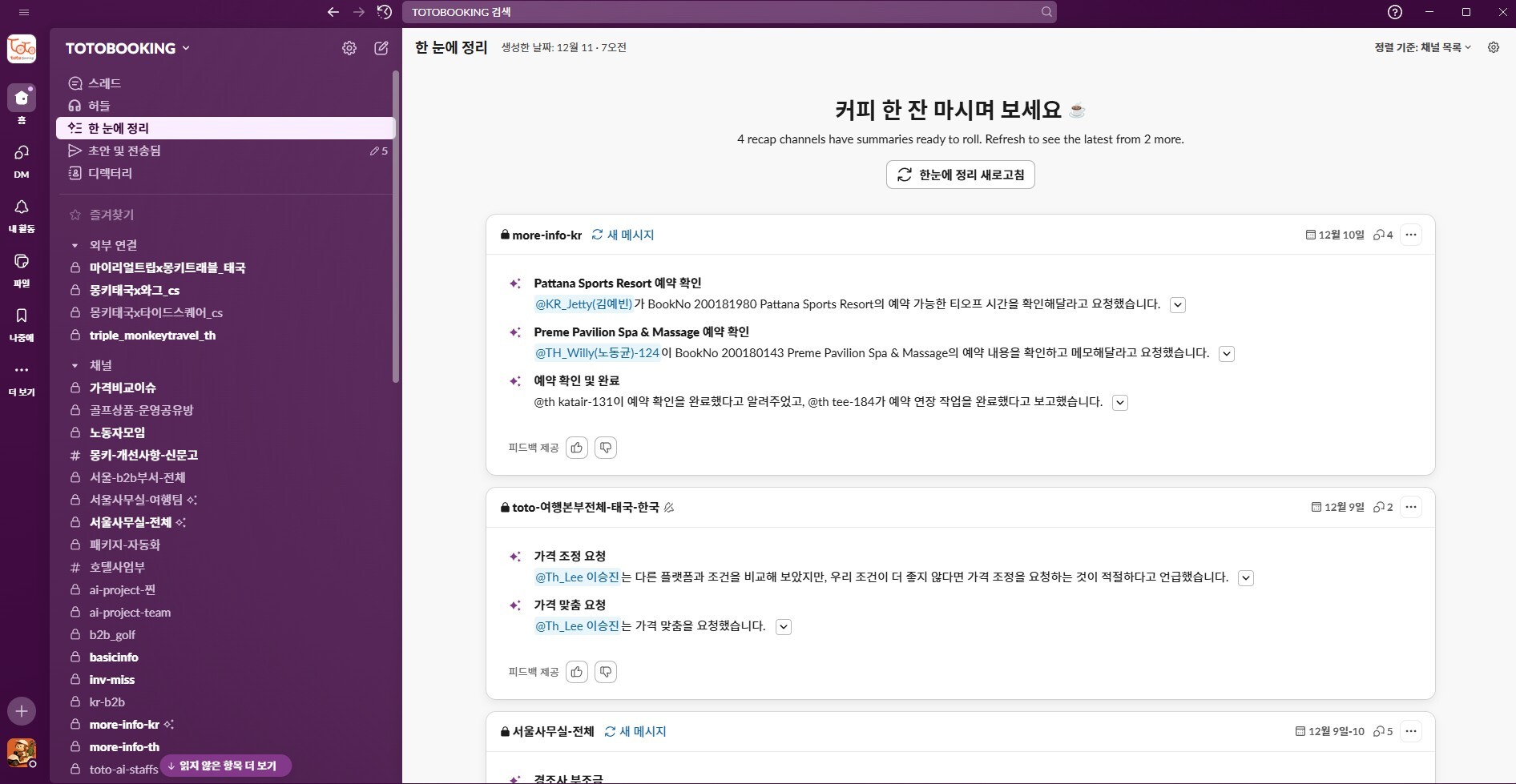Expand 예약 확인 및 완료 summary chevron
This screenshot has height=784, width=1516.
coord(1121,403)
